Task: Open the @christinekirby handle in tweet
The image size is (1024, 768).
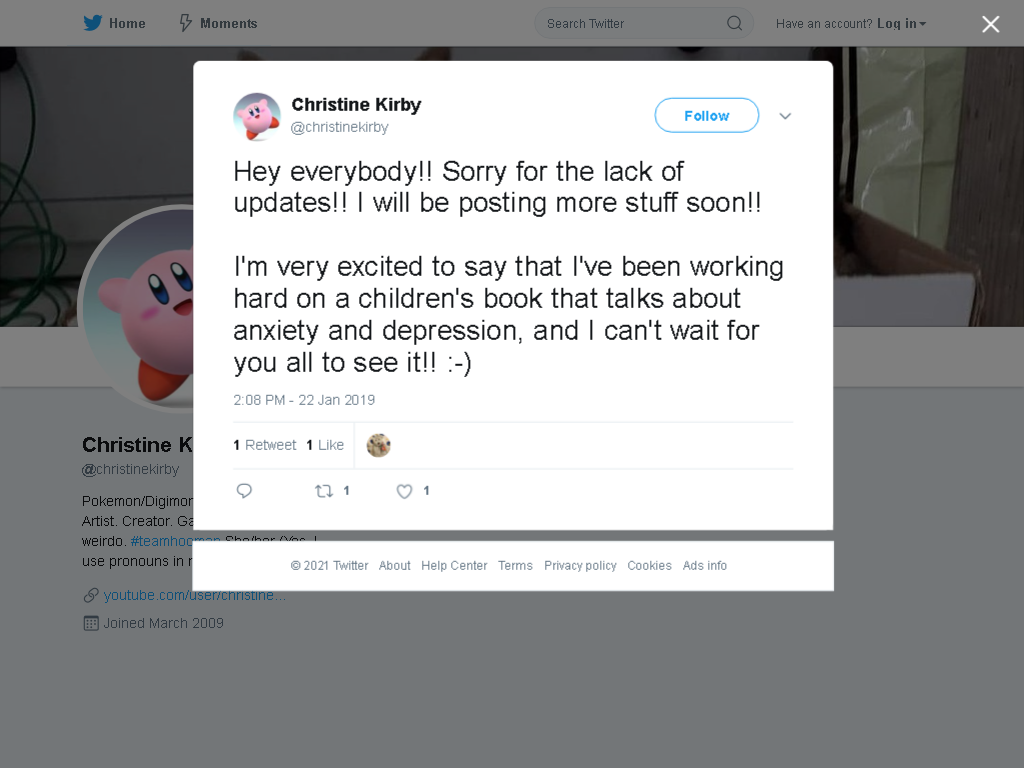Action: [x=340, y=127]
